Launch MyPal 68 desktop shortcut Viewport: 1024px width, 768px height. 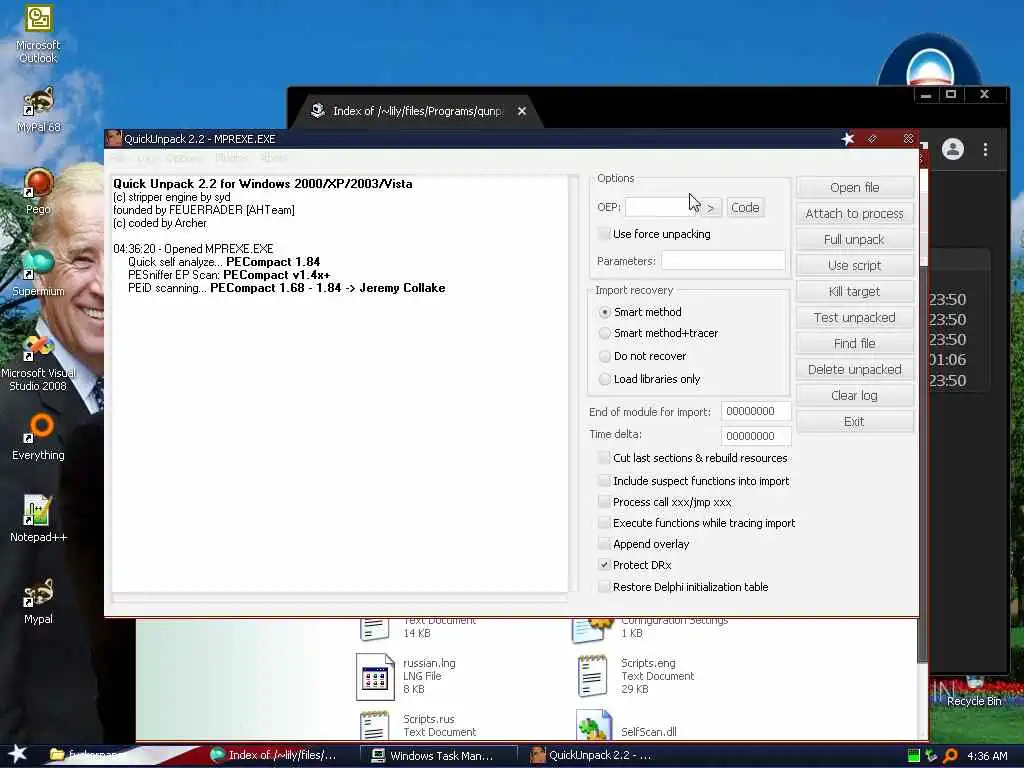(38, 108)
